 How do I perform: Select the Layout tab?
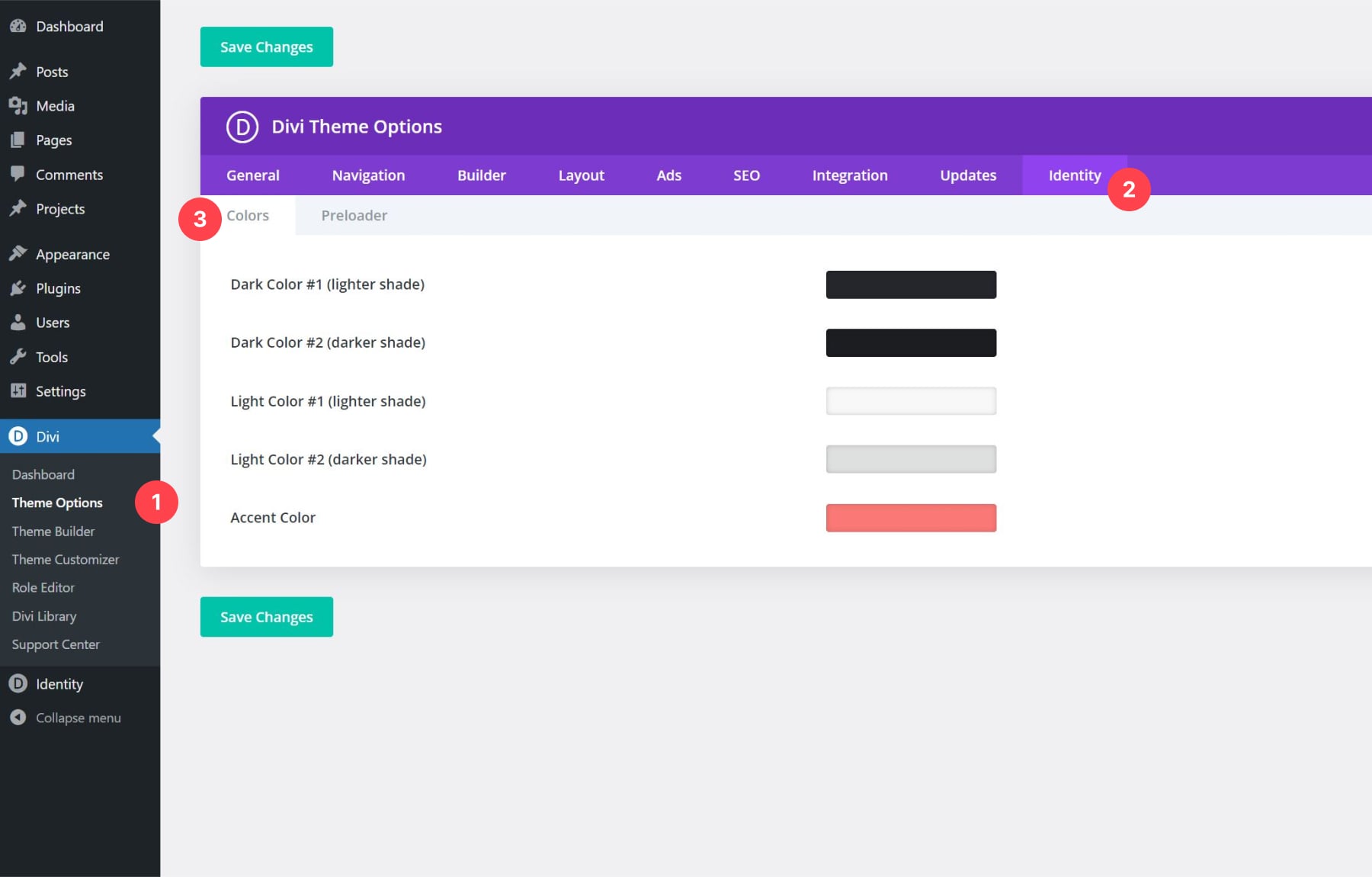point(582,175)
